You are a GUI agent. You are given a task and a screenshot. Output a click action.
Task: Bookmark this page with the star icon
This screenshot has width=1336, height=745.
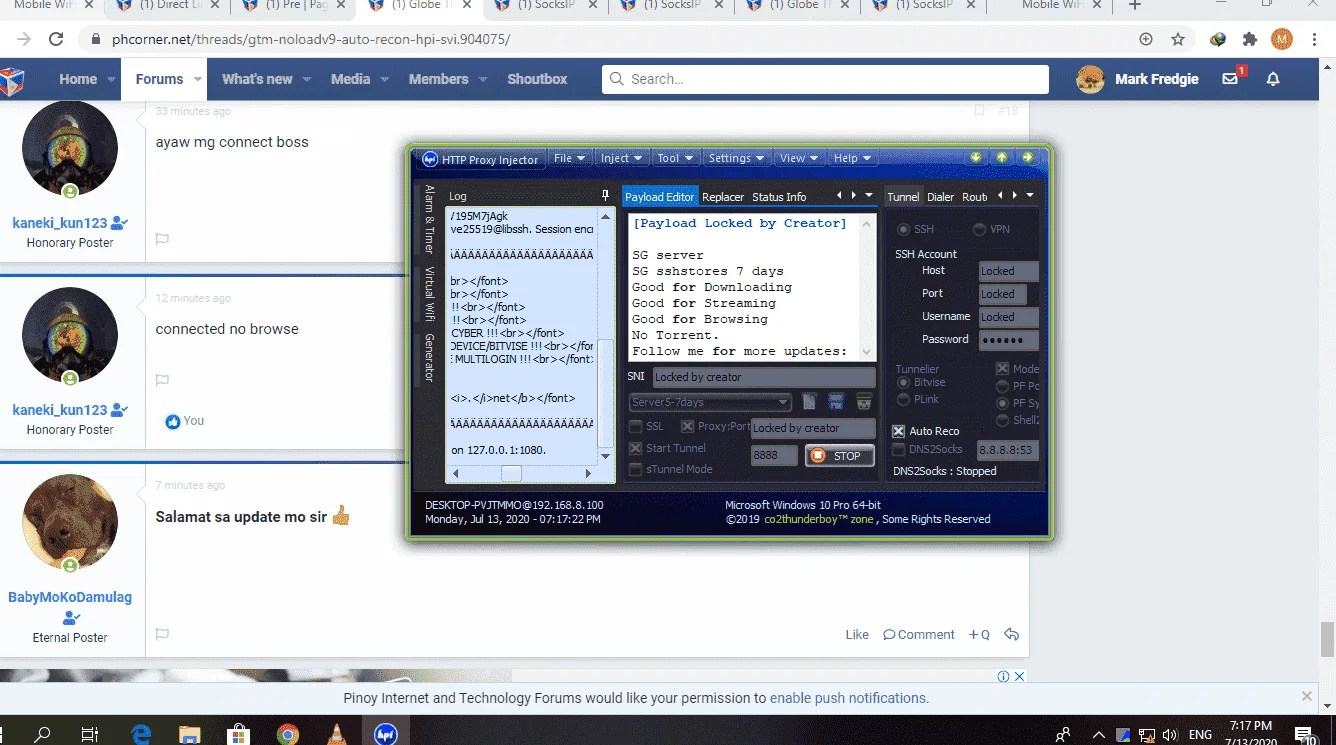click(1178, 40)
